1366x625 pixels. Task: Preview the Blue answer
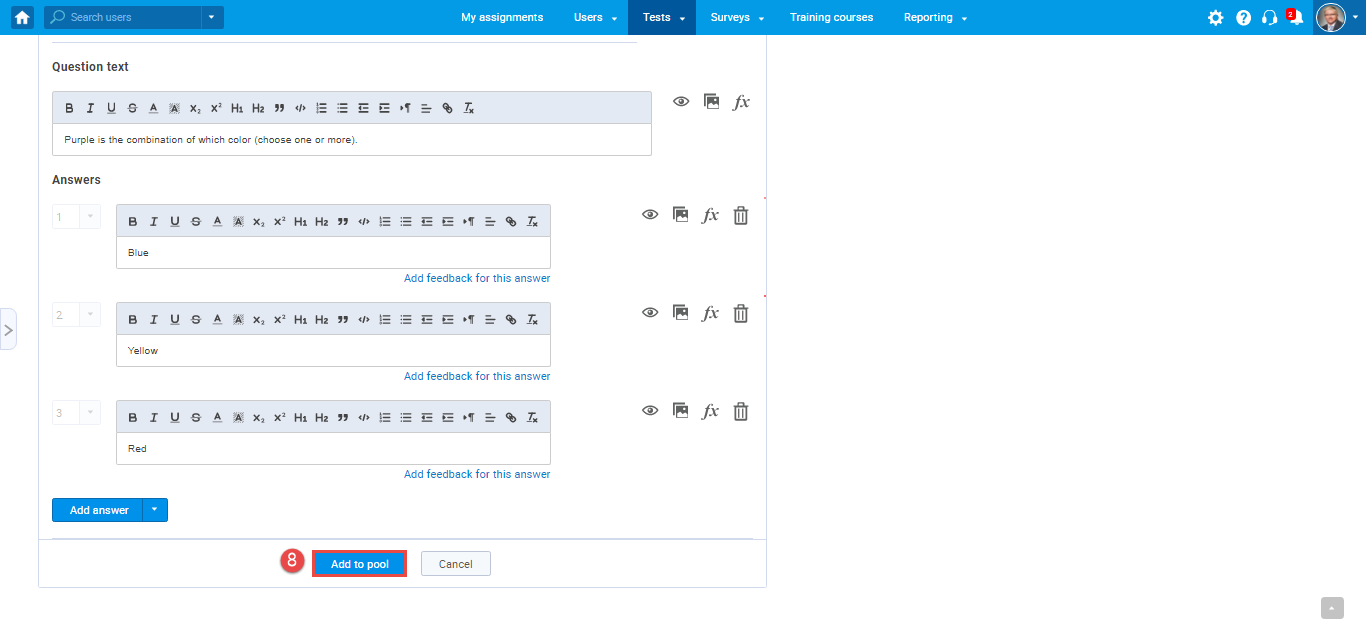pyautogui.click(x=650, y=214)
